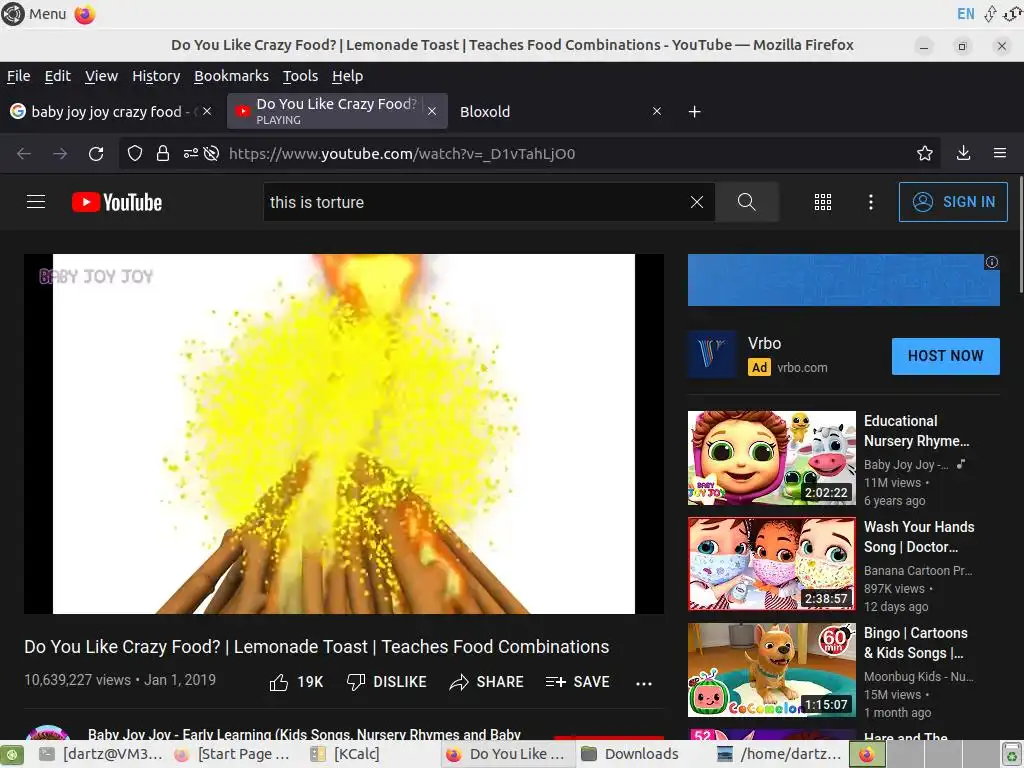Open the View menu
The image size is (1024, 768).
tap(101, 76)
